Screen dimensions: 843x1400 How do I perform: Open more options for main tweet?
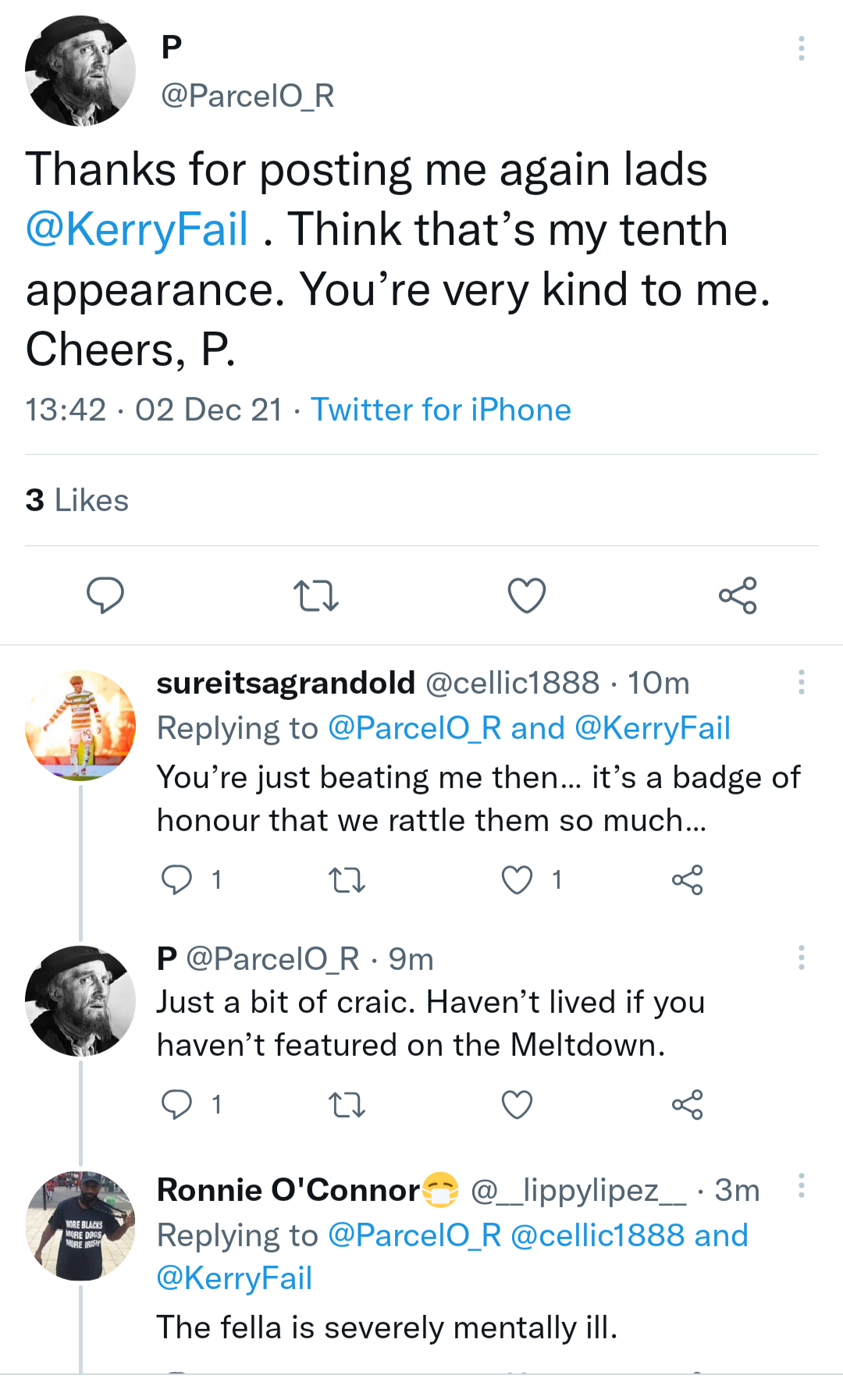pyautogui.click(x=801, y=48)
